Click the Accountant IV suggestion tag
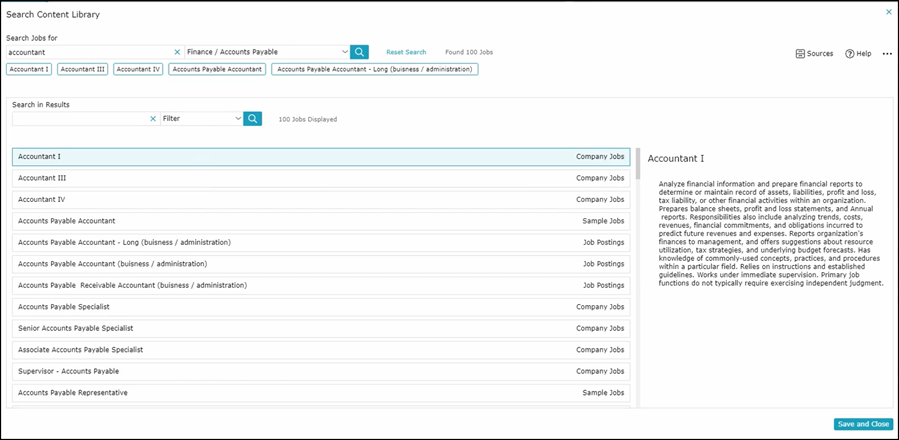The width and height of the screenshot is (899, 440). point(138,70)
